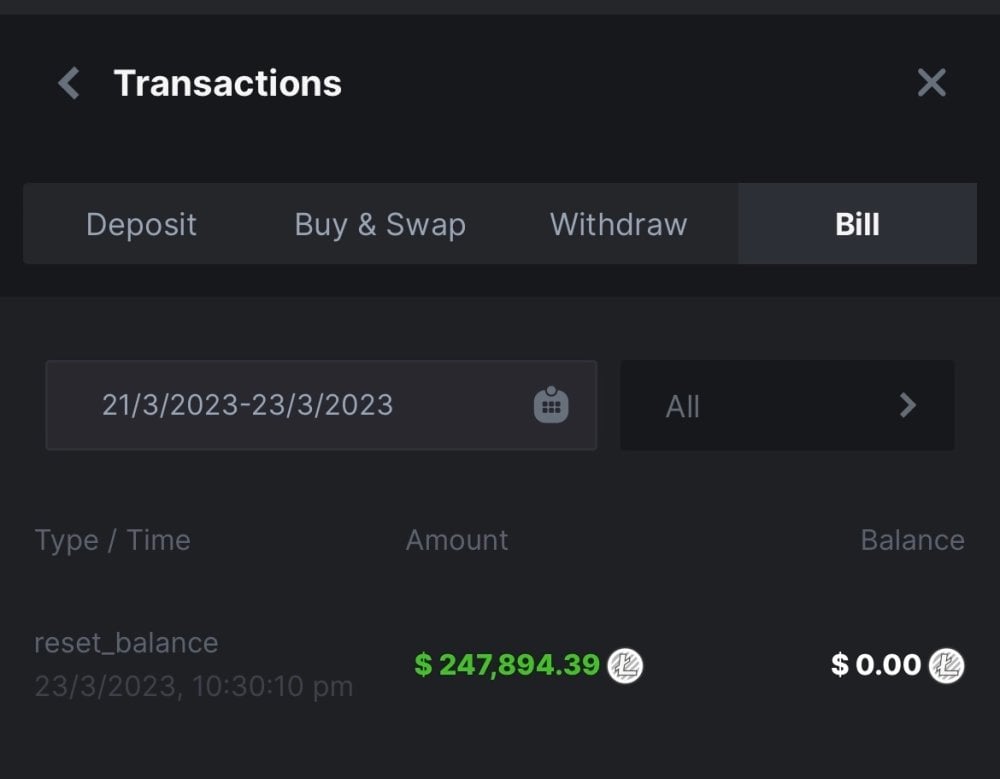Click the Transactions title text

228,83
